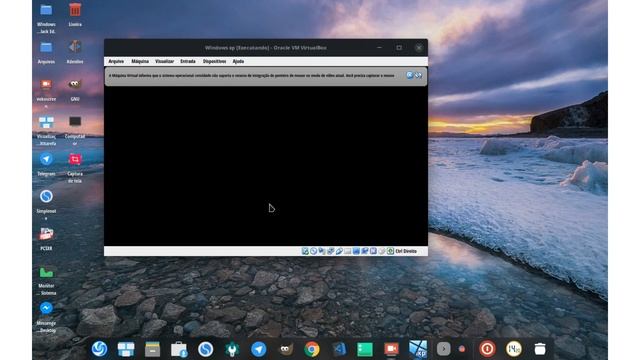Open app store from dock
The height and width of the screenshot is (360, 640).
pyautogui.click(x=179, y=349)
